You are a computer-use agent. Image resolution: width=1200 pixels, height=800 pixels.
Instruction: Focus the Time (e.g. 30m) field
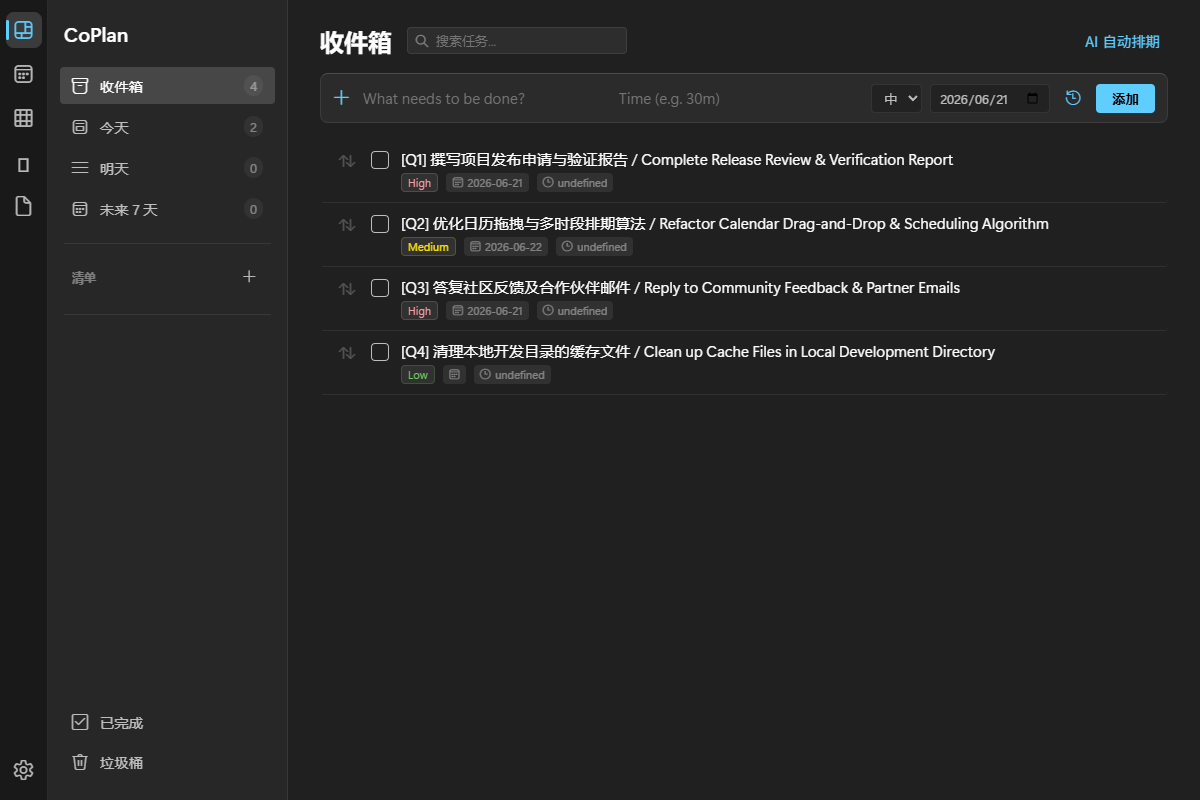(736, 99)
